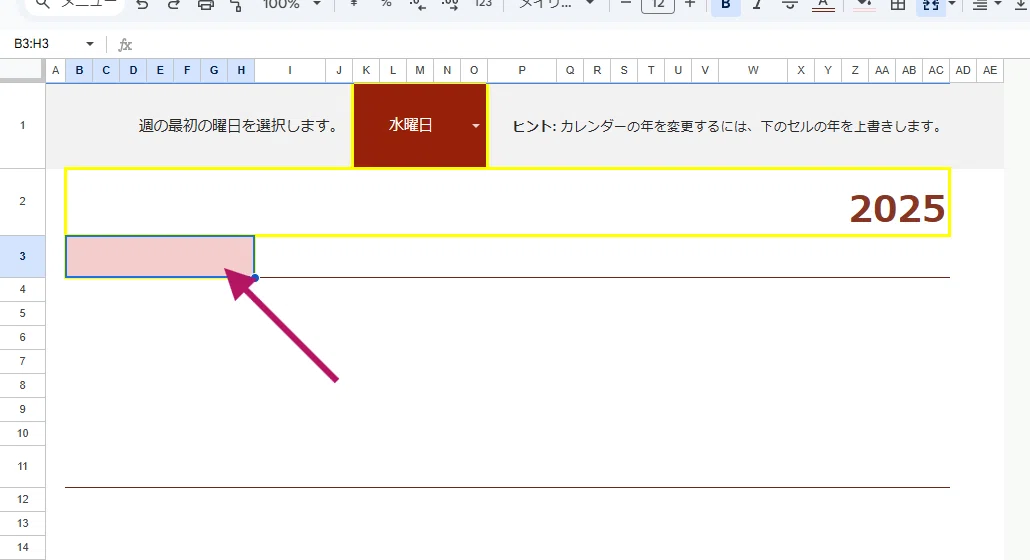Open the text color picker
Screen dimensions: 1030x560
823,5
